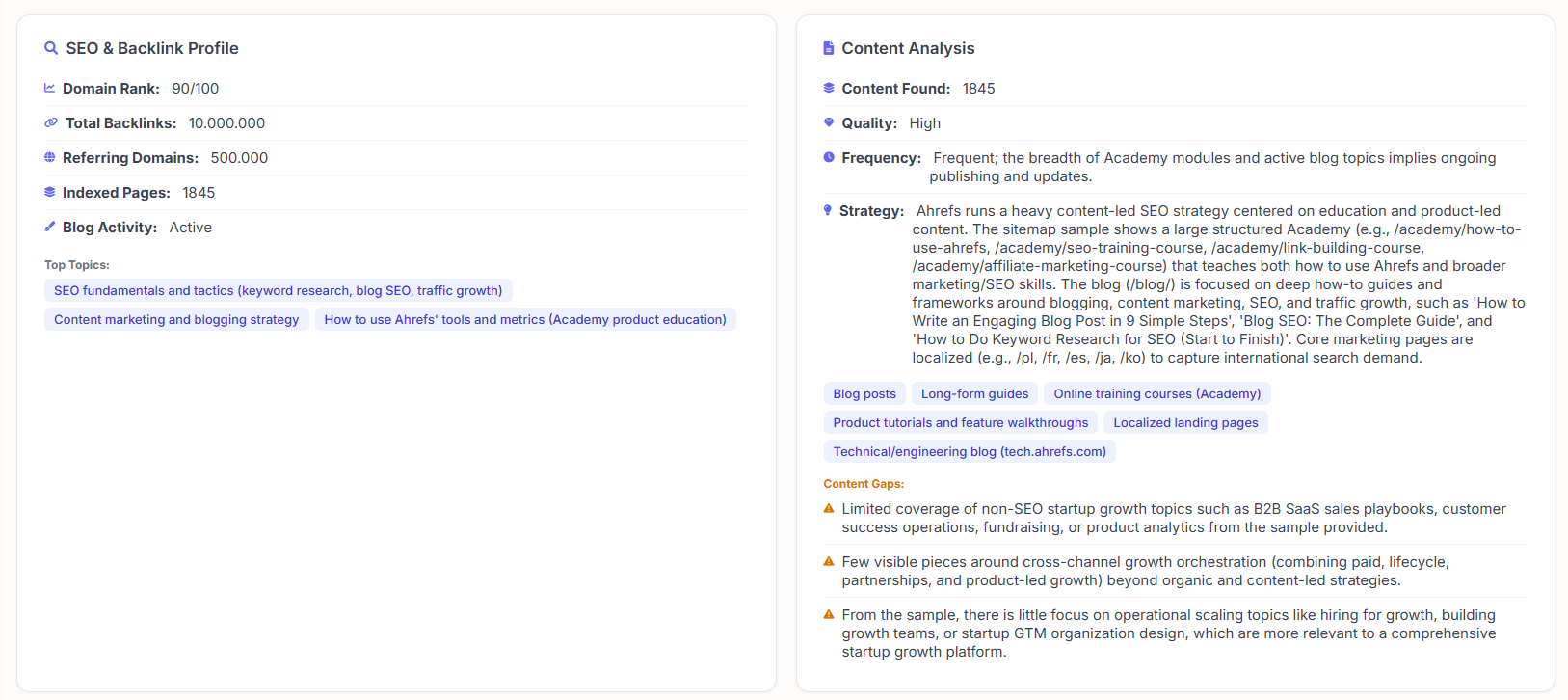Select the 'Long-form guides' content tag
Image resolution: width=1568 pixels, height=700 pixels.
(975, 393)
